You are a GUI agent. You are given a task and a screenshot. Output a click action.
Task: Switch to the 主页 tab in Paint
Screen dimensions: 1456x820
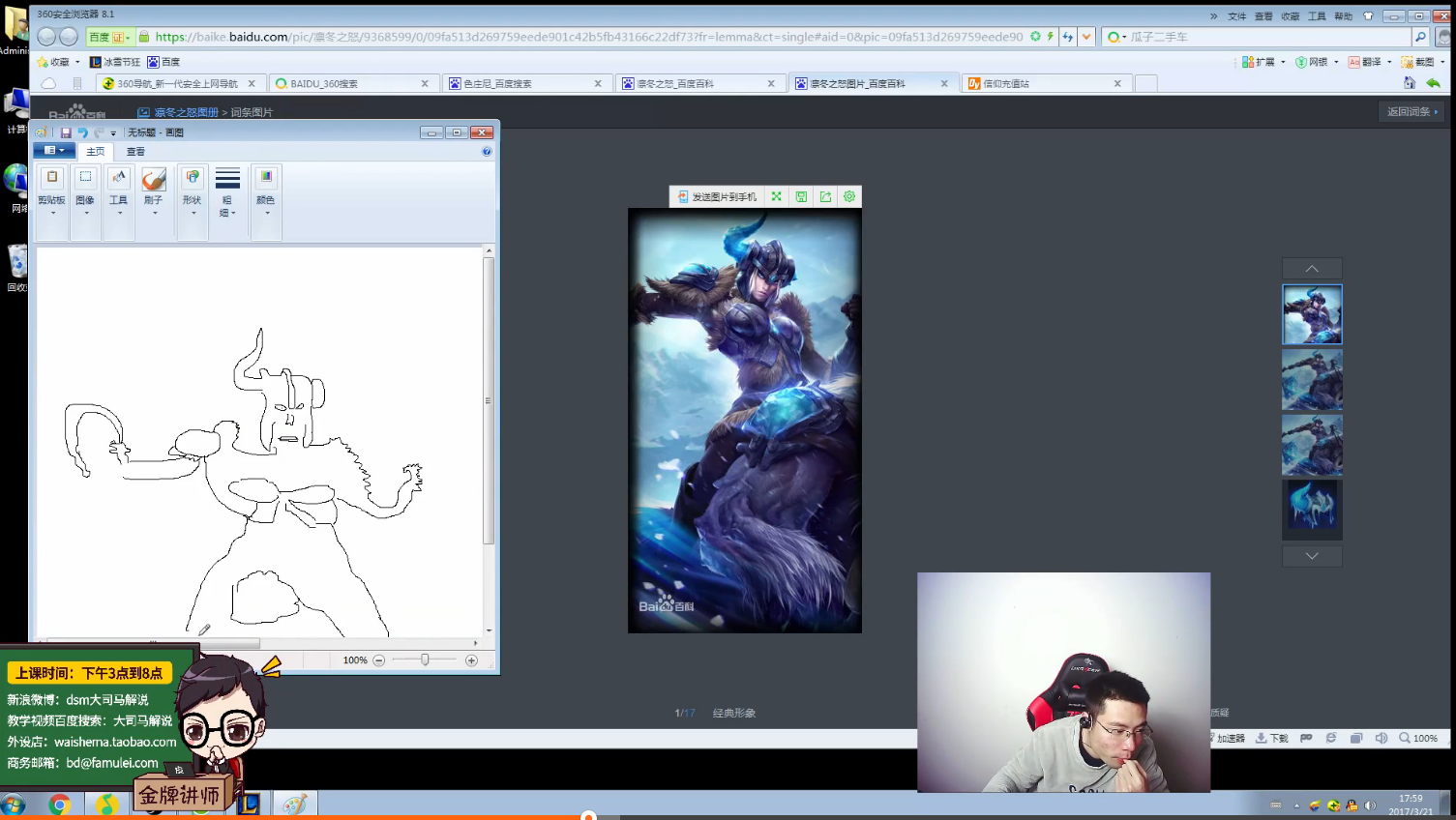(x=95, y=152)
